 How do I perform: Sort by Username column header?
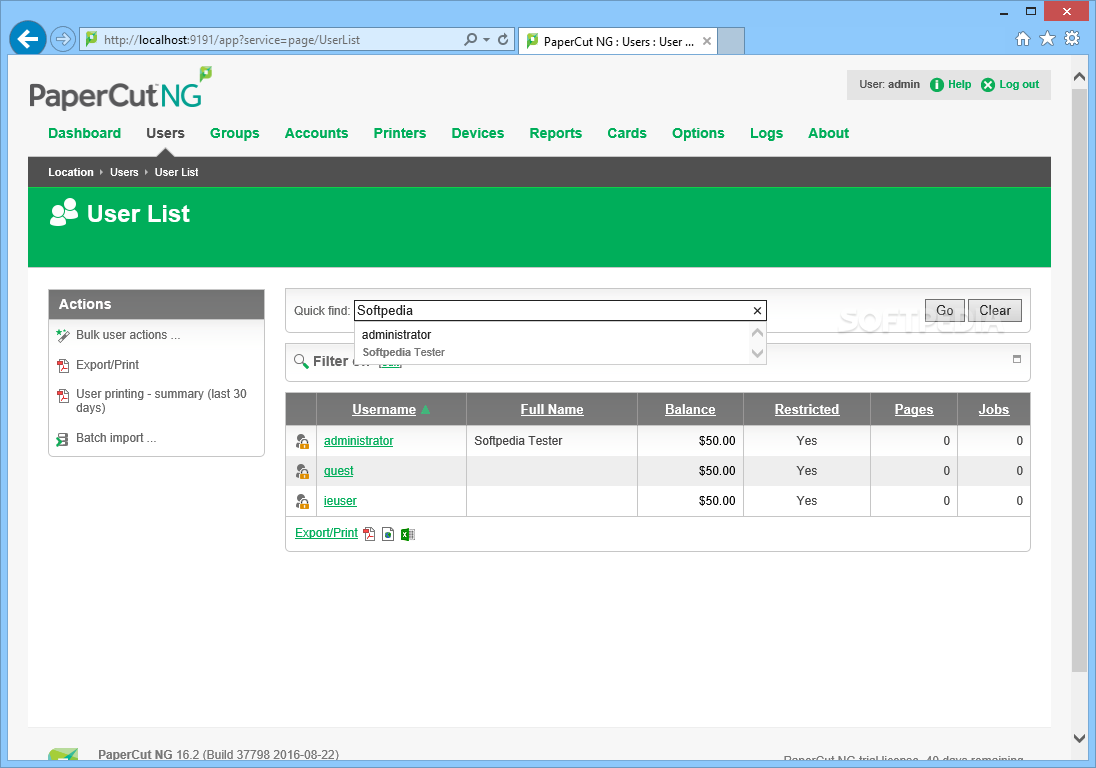pos(384,410)
